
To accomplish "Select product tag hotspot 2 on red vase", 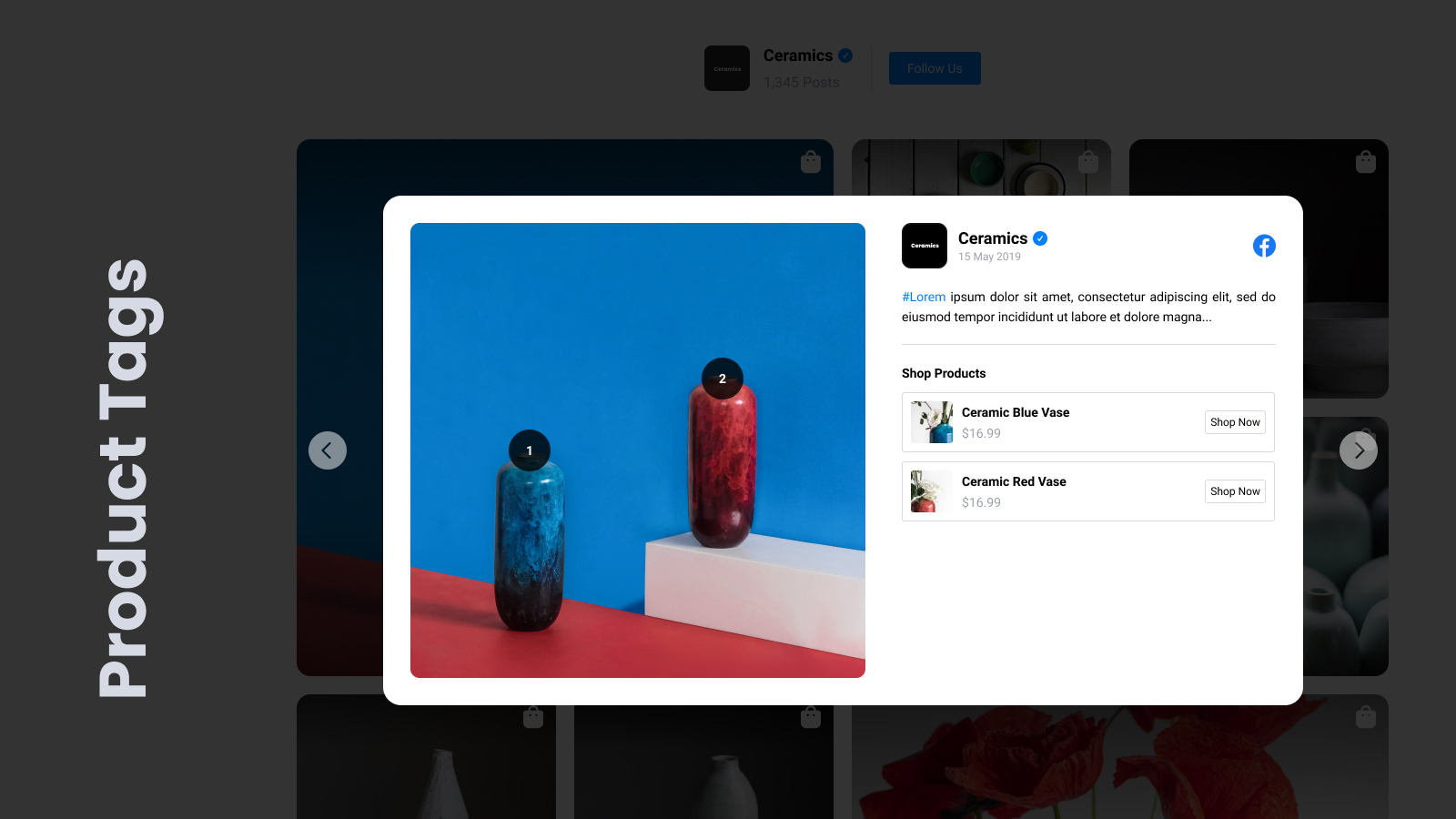I will pyautogui.click(x=723, y=379).
